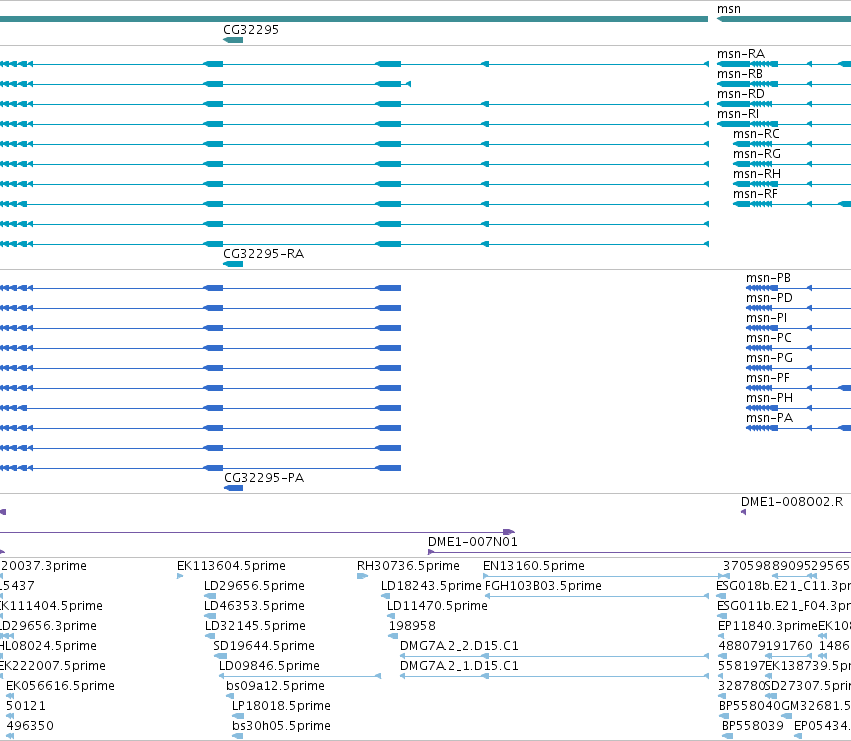Select the msn gene label

728,9
